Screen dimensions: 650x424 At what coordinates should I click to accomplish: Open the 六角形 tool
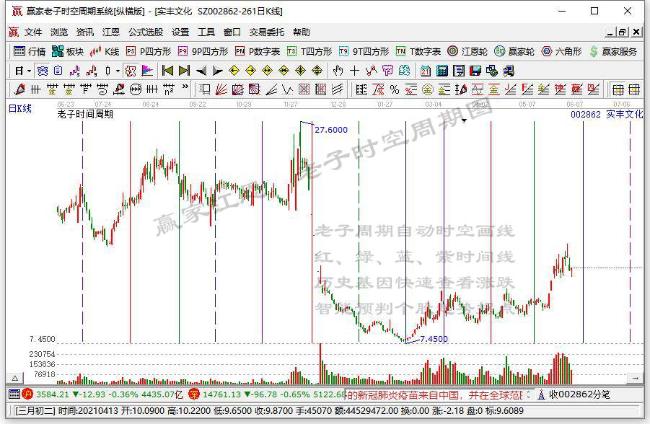pos(561,51)
